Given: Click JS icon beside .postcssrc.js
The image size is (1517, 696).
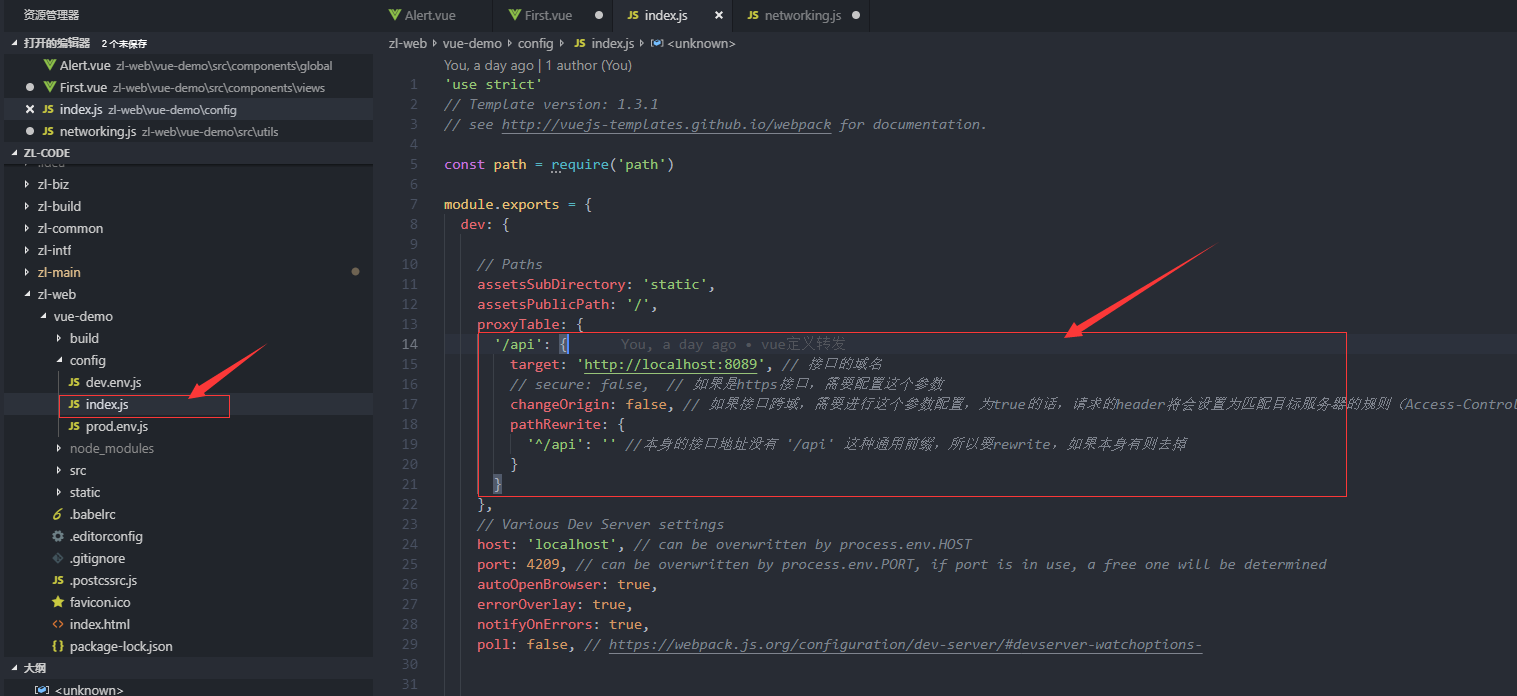Looking at the screenshot, I should (x=58, y=580).
